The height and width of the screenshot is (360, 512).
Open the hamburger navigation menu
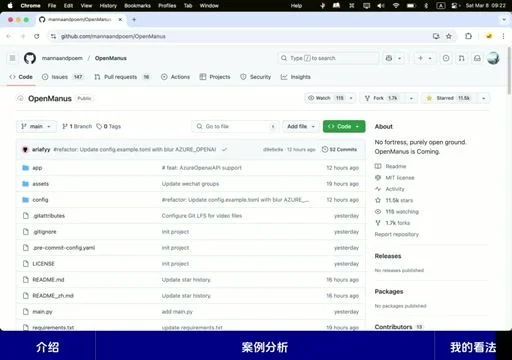(12, 58)
